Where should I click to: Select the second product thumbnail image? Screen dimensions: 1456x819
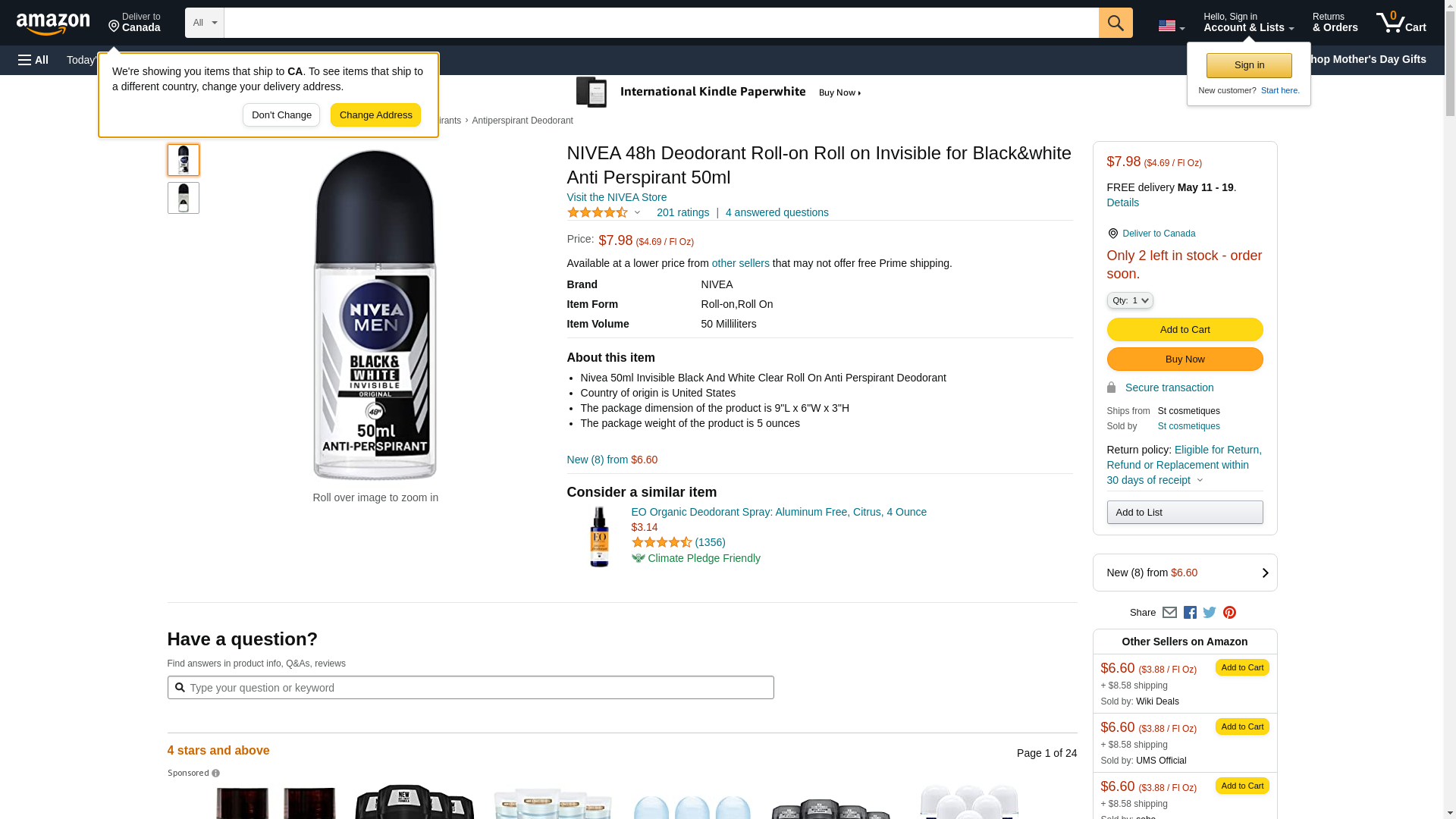(x=184, y=198)
